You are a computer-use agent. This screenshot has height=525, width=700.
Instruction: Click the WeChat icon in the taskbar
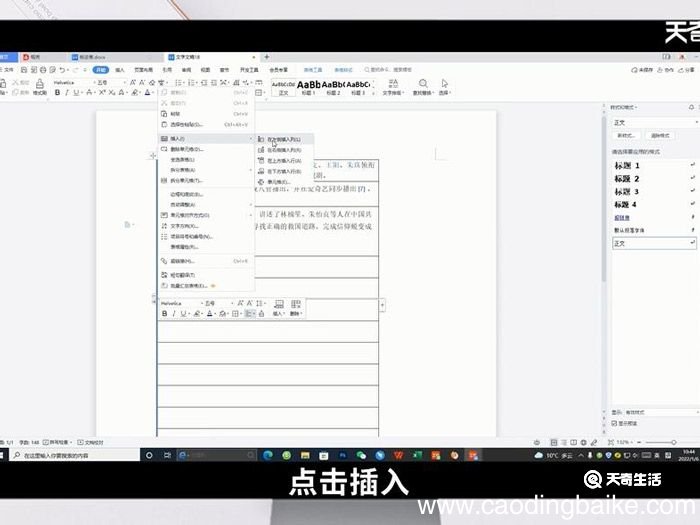[x=361, y=455]
